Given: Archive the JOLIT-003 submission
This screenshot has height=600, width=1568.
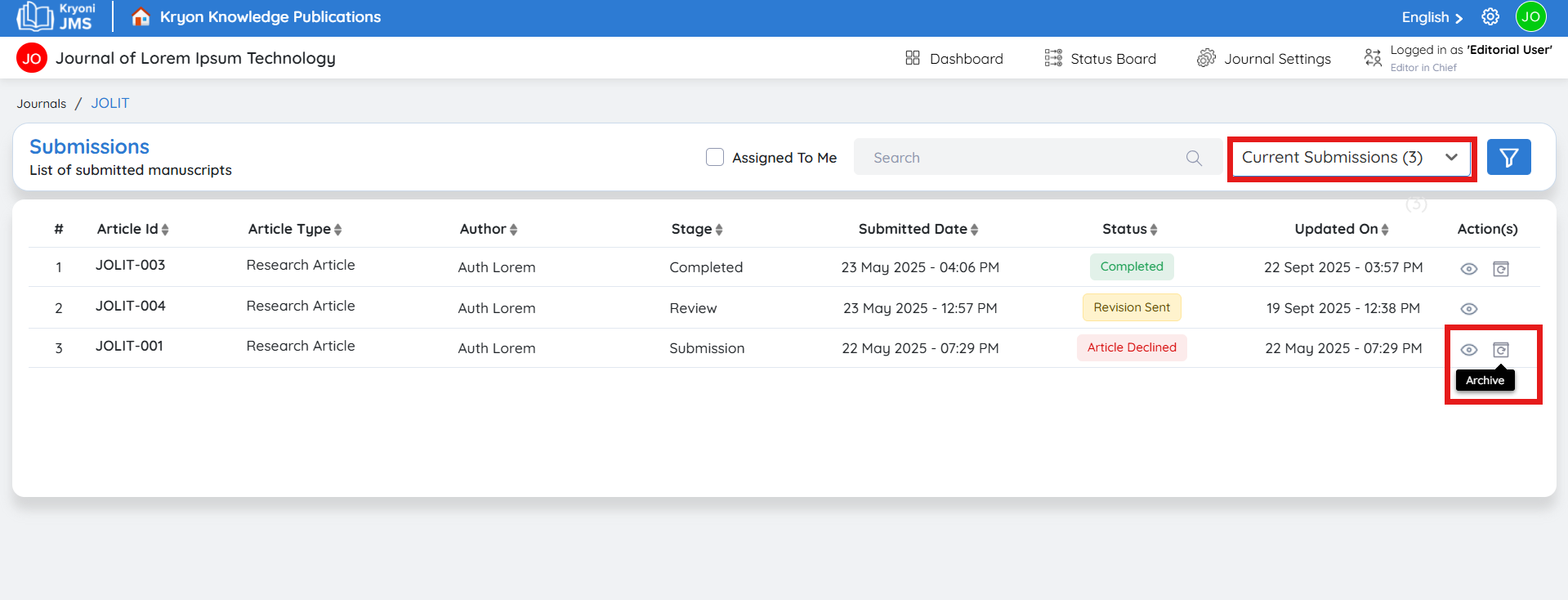Looking at the screenshot, I should coord(1500,269).
